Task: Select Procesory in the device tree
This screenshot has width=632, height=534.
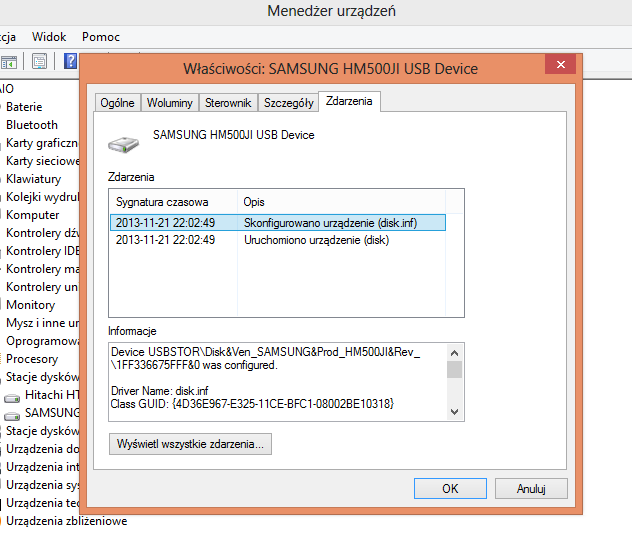Action: 32,359
